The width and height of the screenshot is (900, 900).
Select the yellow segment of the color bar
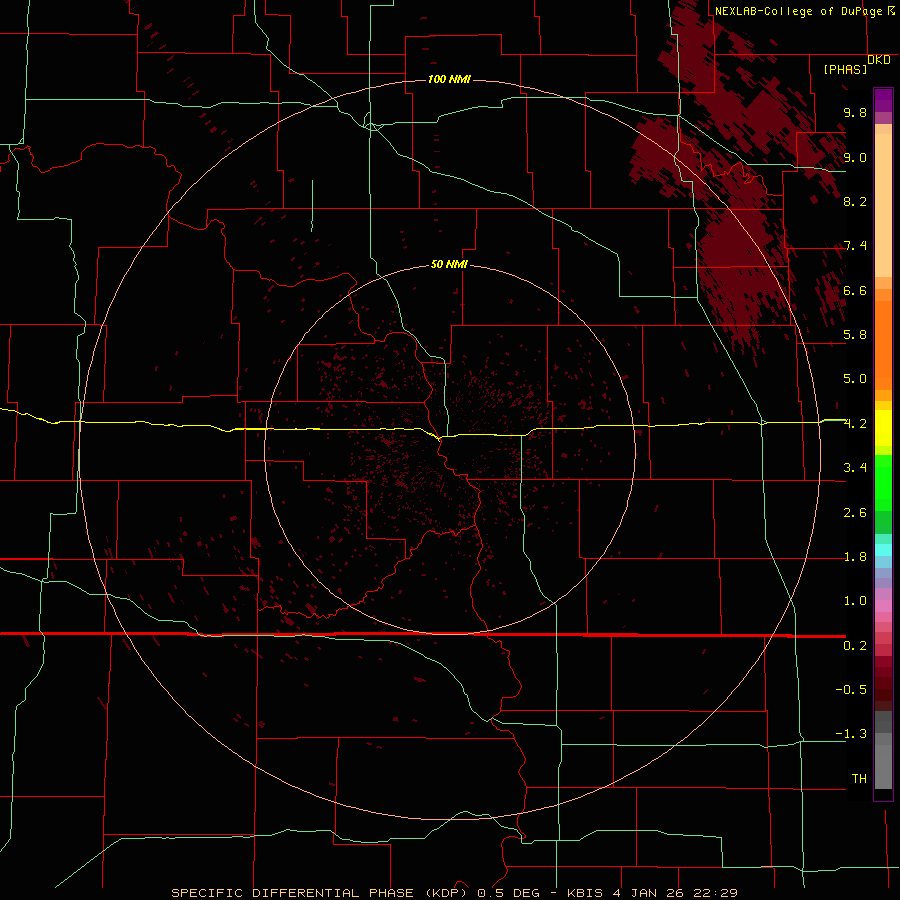click(883, 428)
